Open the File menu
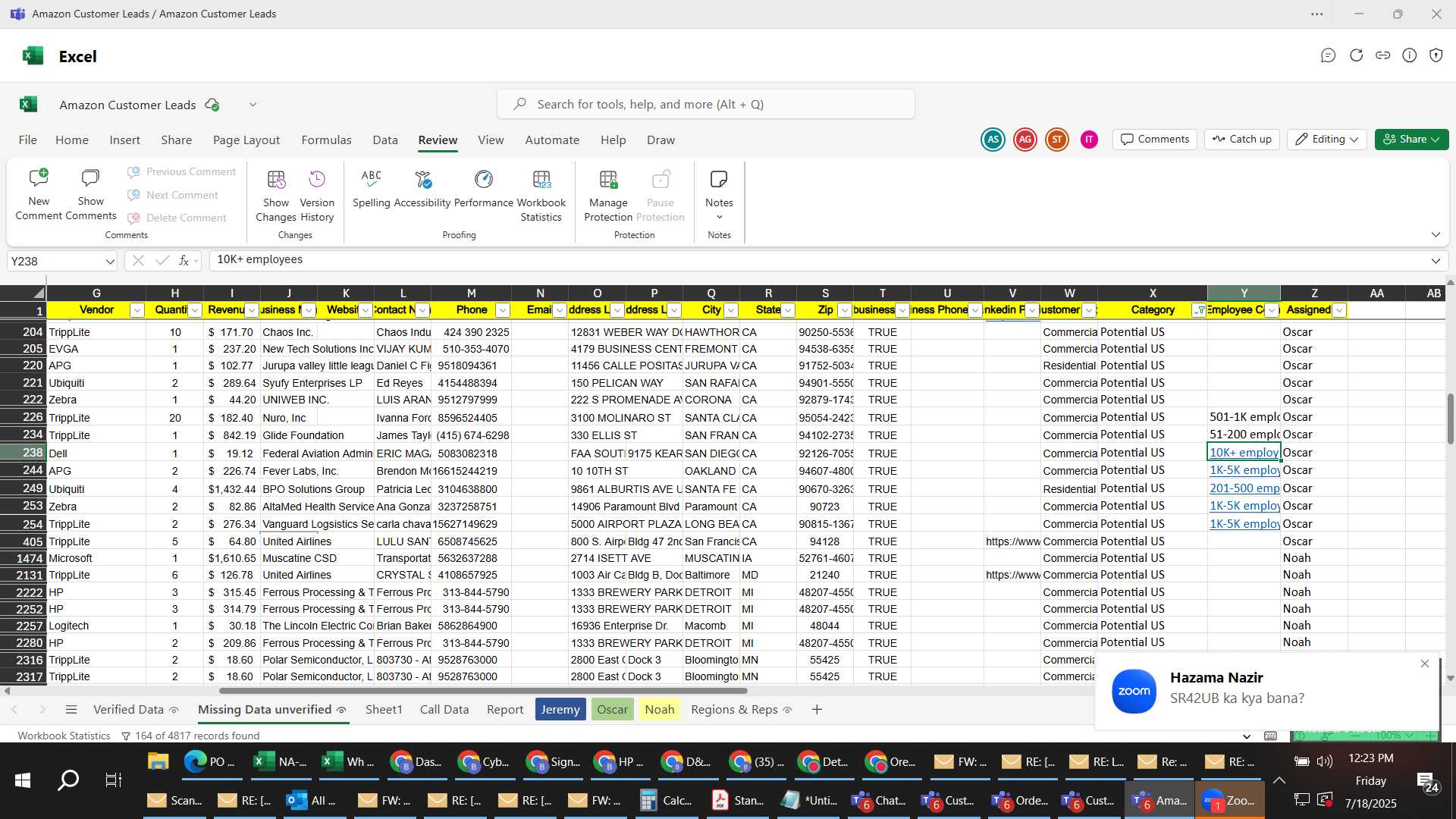 [x=28, y=140]
